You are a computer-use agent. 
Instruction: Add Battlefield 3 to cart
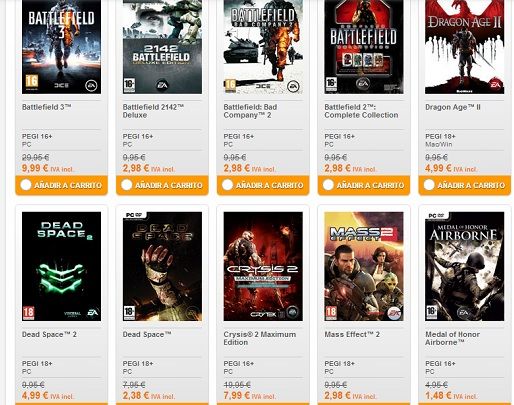(x=61, y=185)
